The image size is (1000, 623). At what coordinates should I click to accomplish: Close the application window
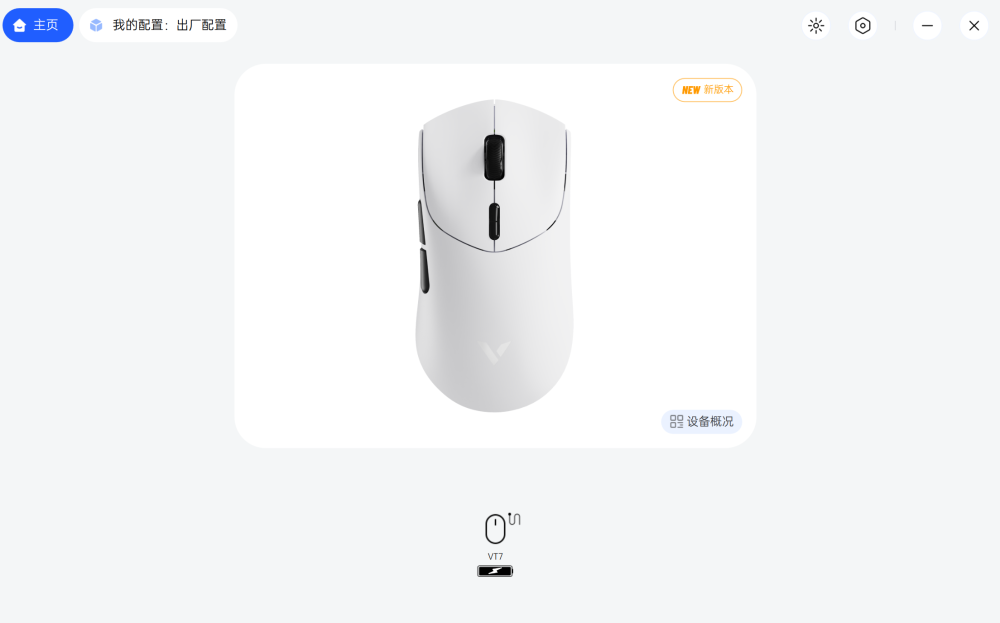tap(974, 26)
